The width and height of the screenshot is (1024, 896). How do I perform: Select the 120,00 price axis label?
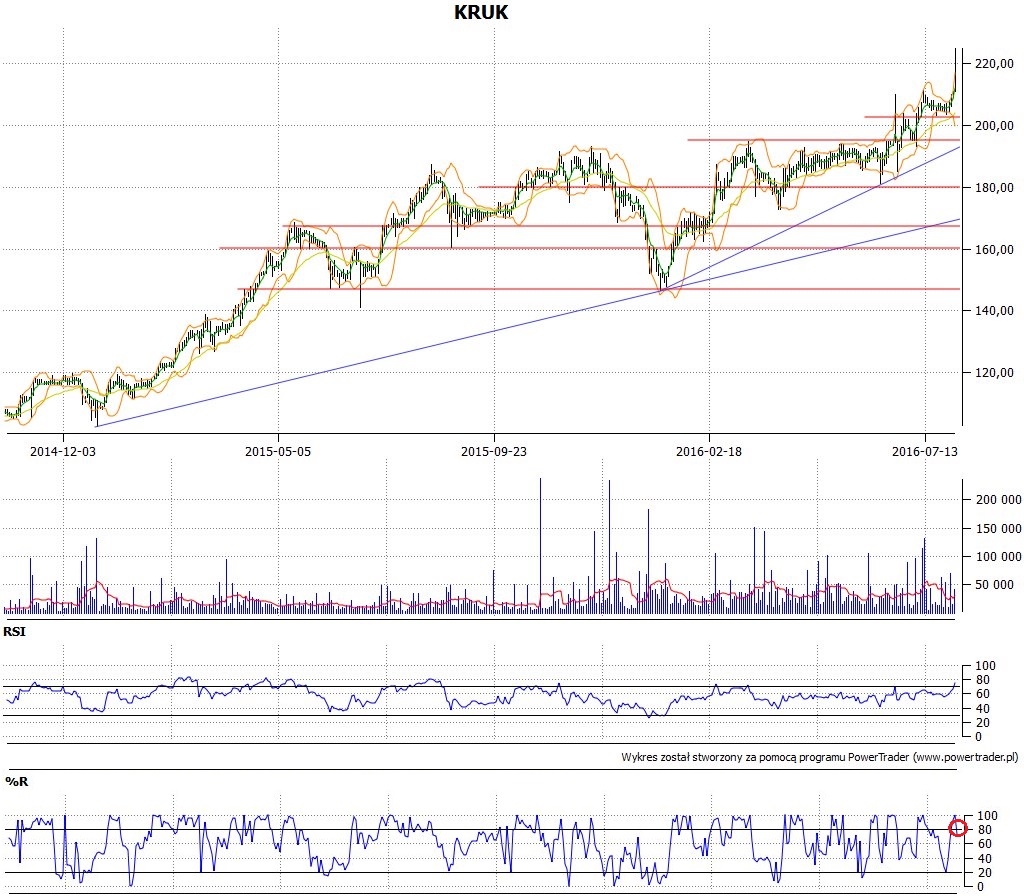994,373
